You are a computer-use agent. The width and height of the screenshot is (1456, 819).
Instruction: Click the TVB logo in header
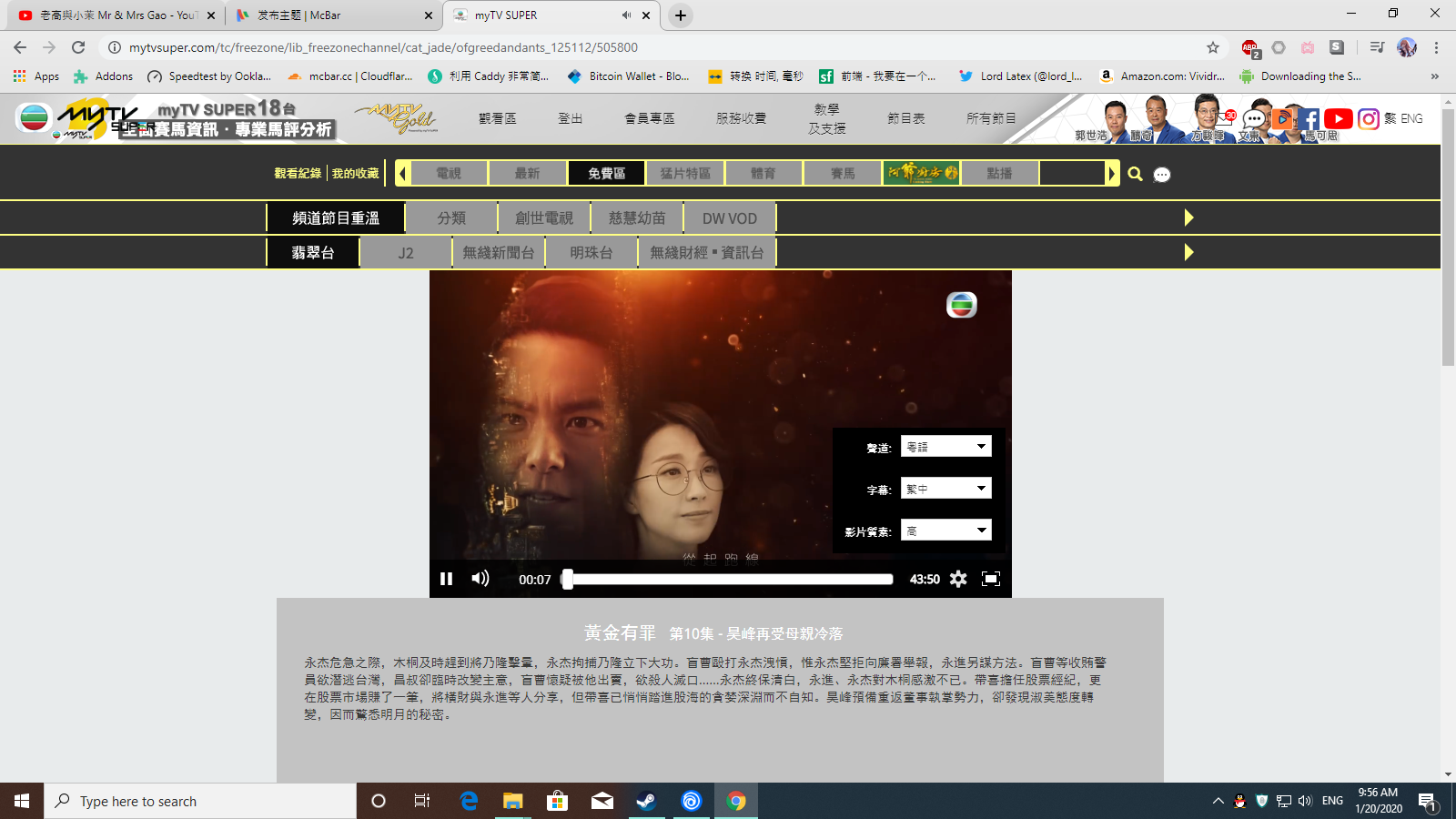pos(34,117)
